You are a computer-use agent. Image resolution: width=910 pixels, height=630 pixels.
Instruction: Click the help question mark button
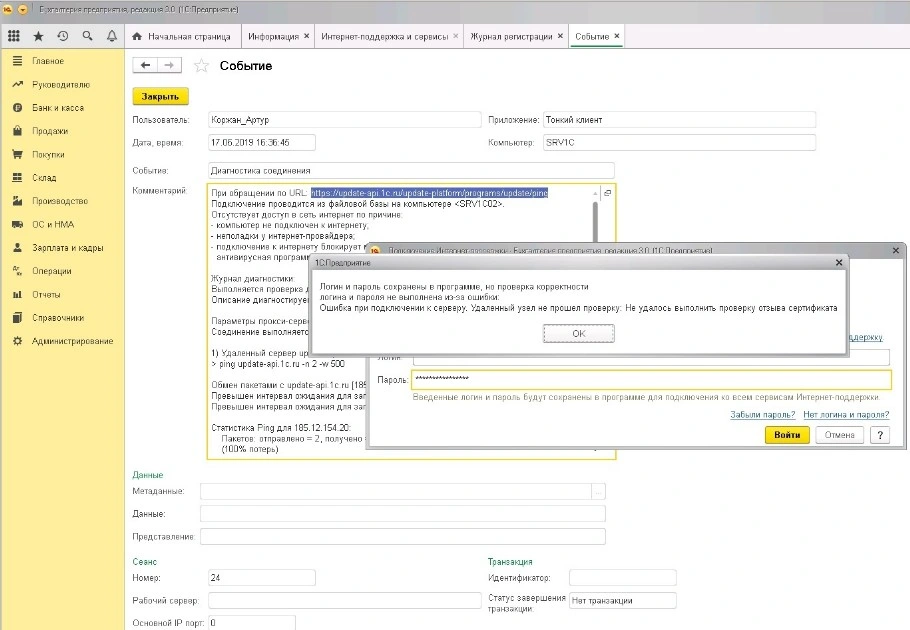click(x=879, y=435)
